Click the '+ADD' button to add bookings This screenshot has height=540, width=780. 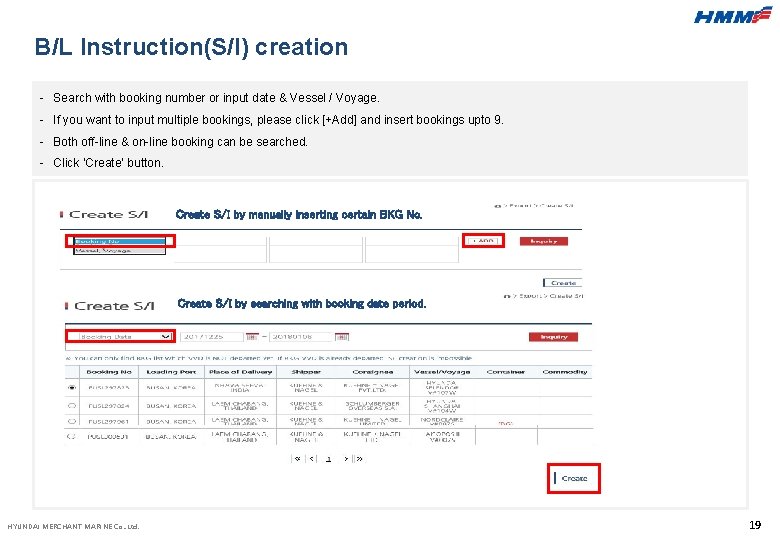(483, 241)
